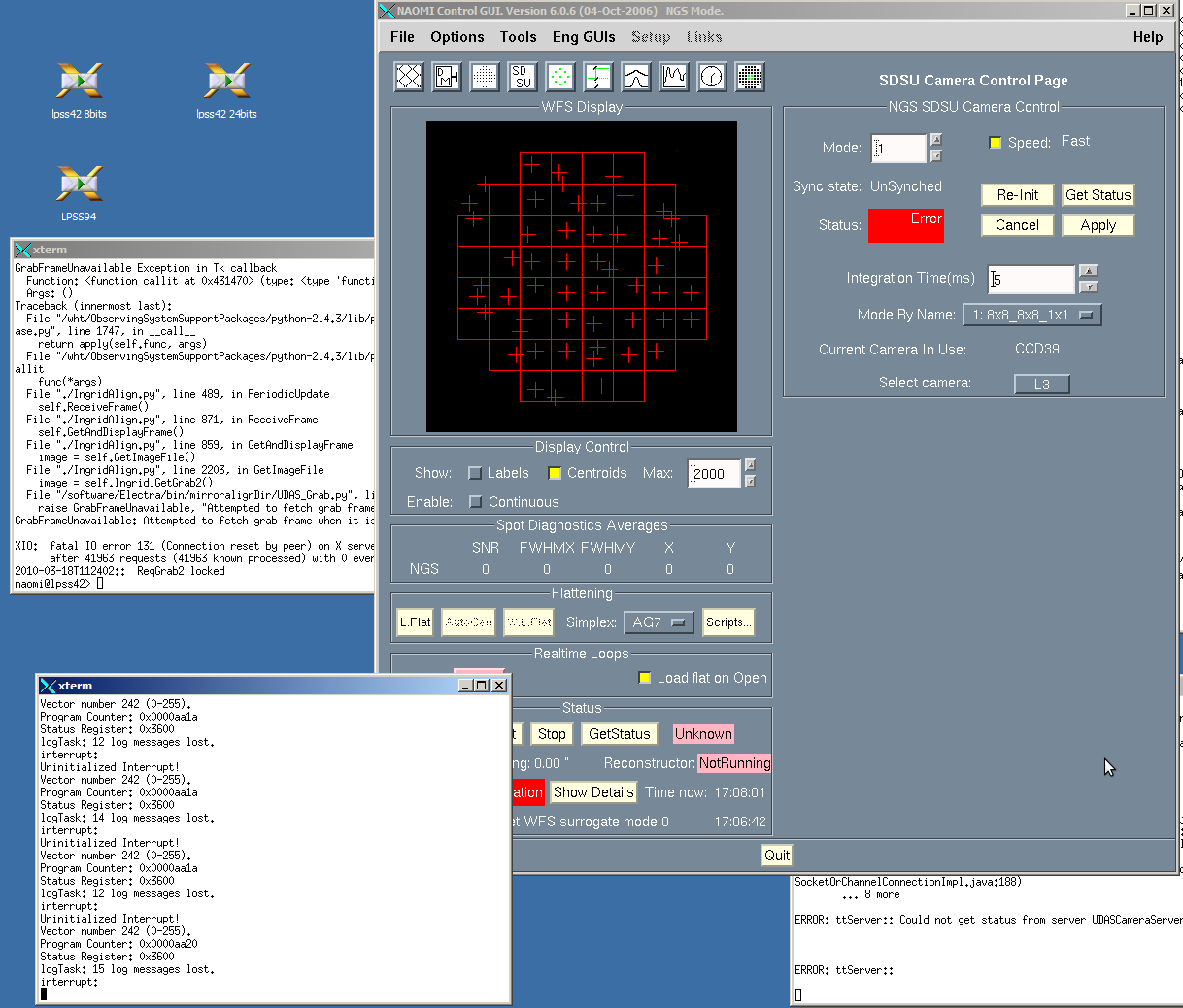Open the DM deformable mirror toolbar icon
Screen dimensions: 1183x1008
tap(448, 77)
